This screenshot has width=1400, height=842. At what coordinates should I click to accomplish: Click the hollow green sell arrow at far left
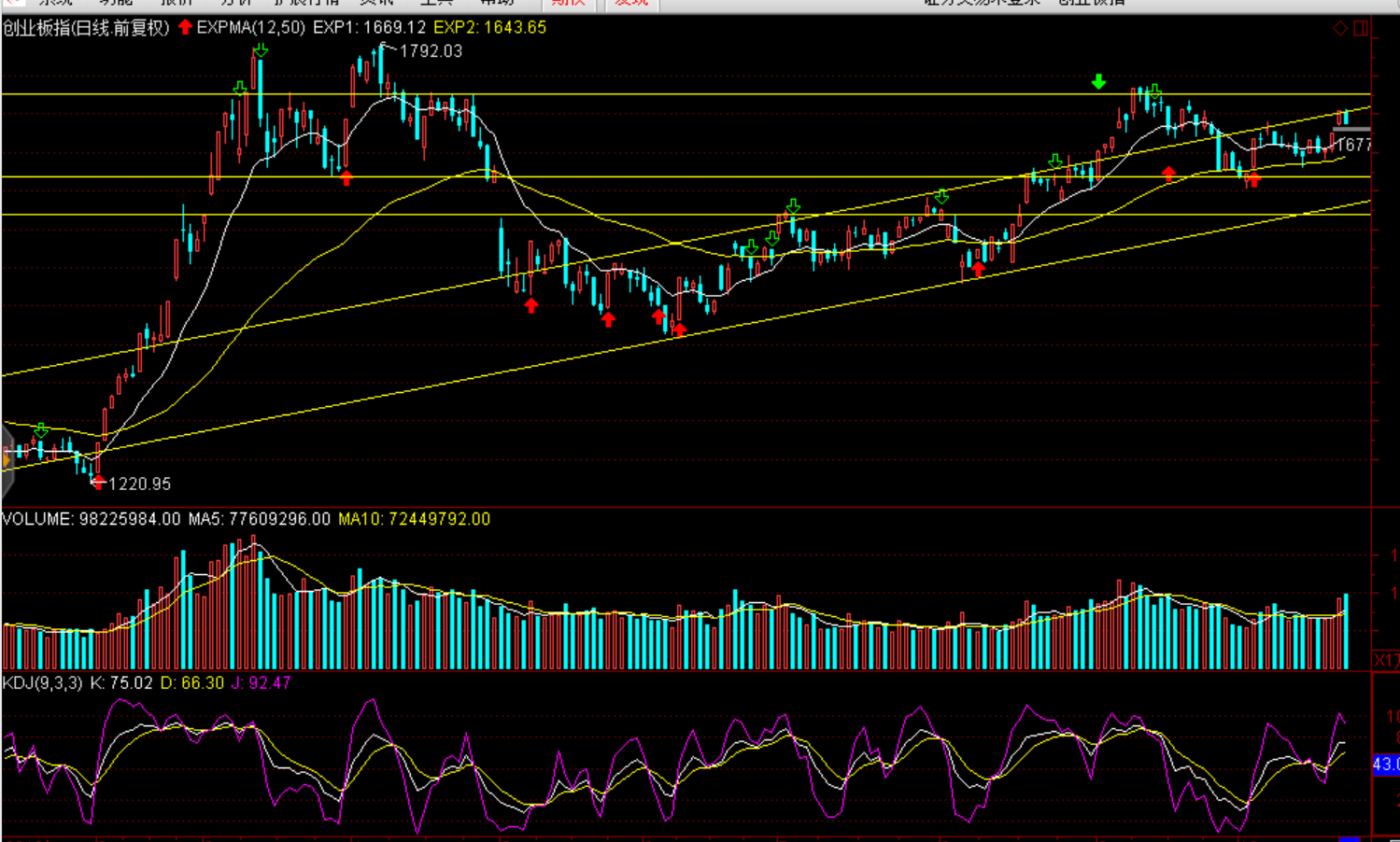[41, 430]
